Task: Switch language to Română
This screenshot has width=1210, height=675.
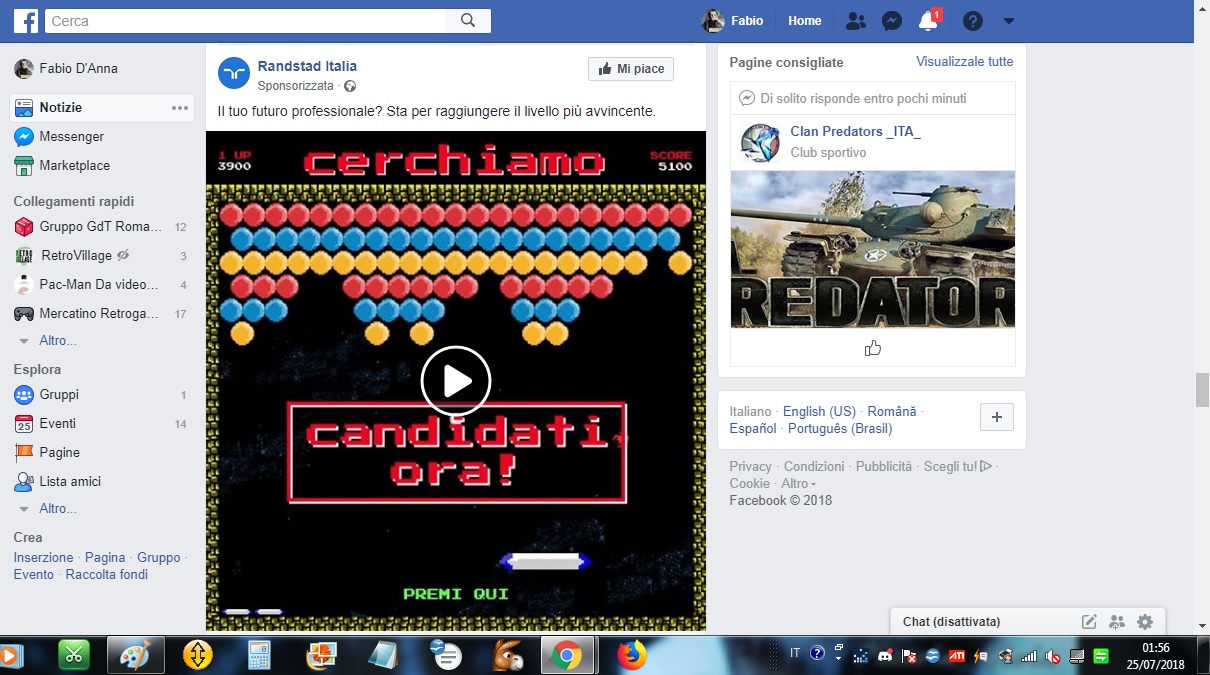Action: [x=891, y=412]
